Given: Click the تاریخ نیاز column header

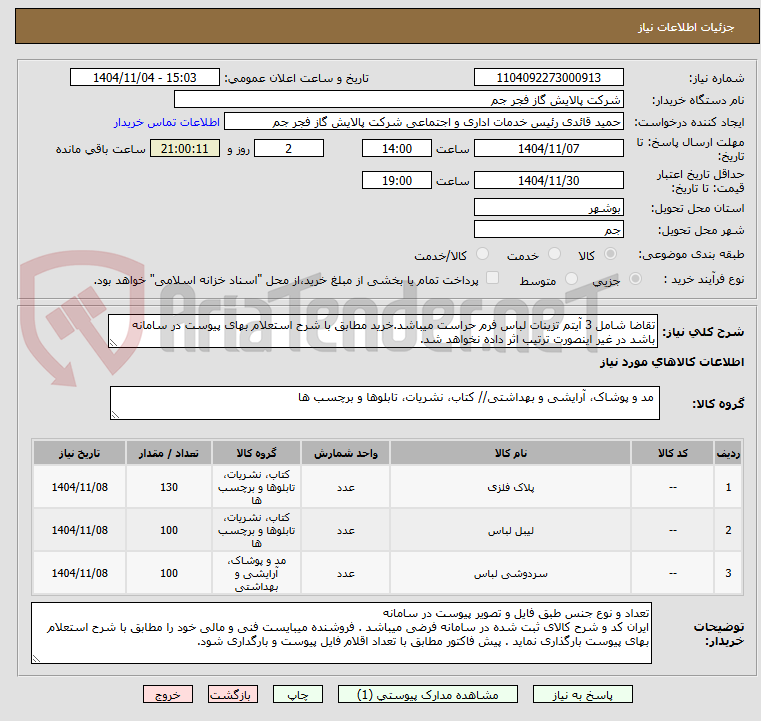Looking at the screenshot, I should click(80, 453).
